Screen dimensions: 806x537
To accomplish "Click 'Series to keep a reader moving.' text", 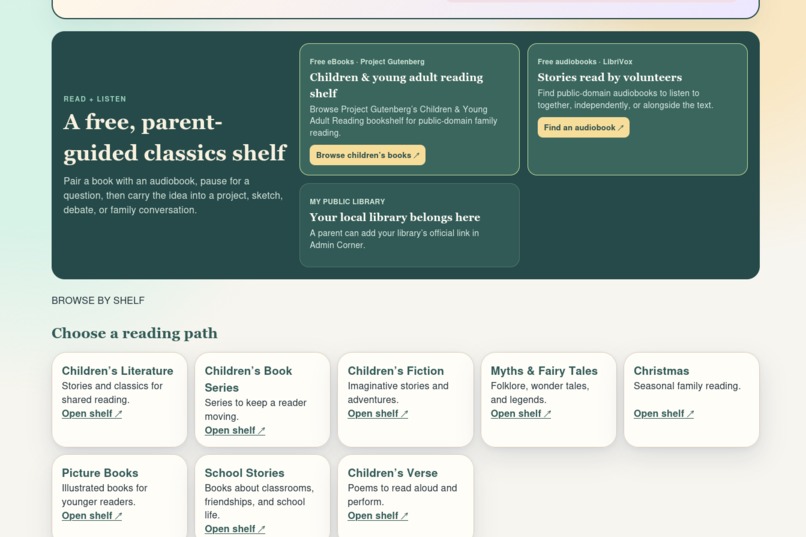I will (255, 410).
